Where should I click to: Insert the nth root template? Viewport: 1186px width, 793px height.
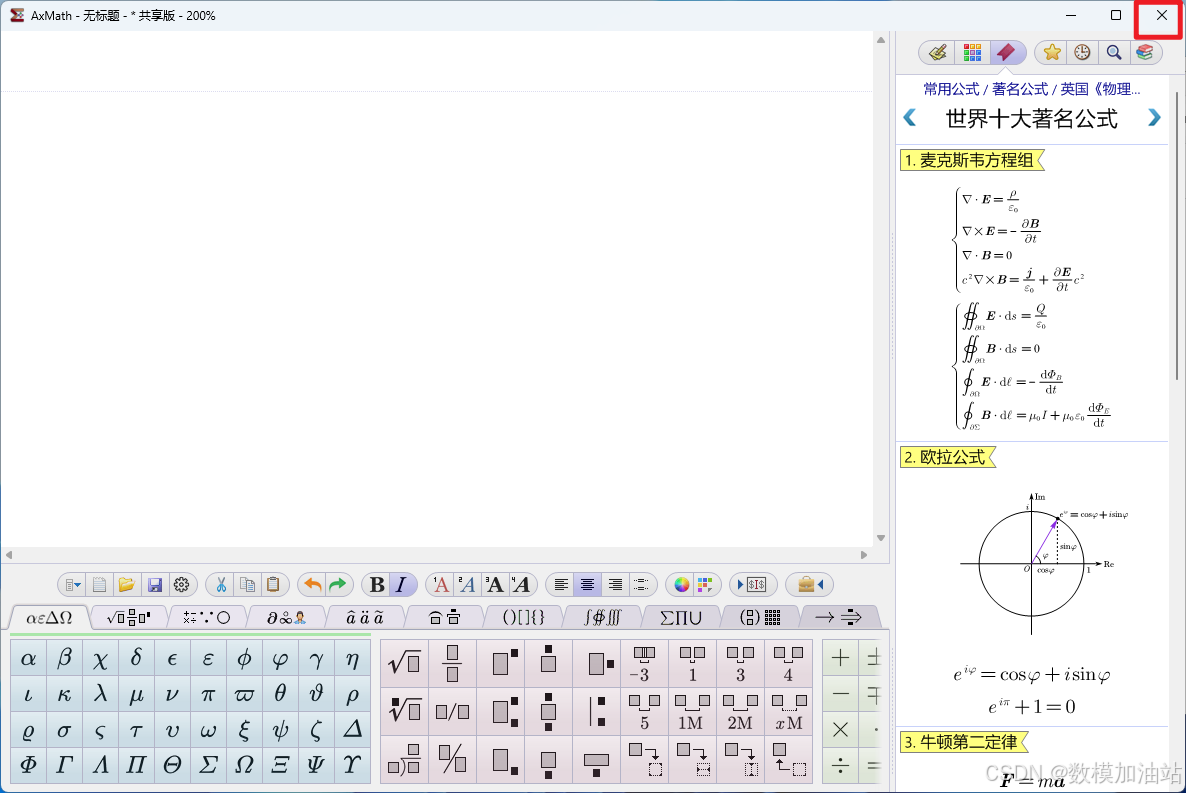tap(405, 711)
